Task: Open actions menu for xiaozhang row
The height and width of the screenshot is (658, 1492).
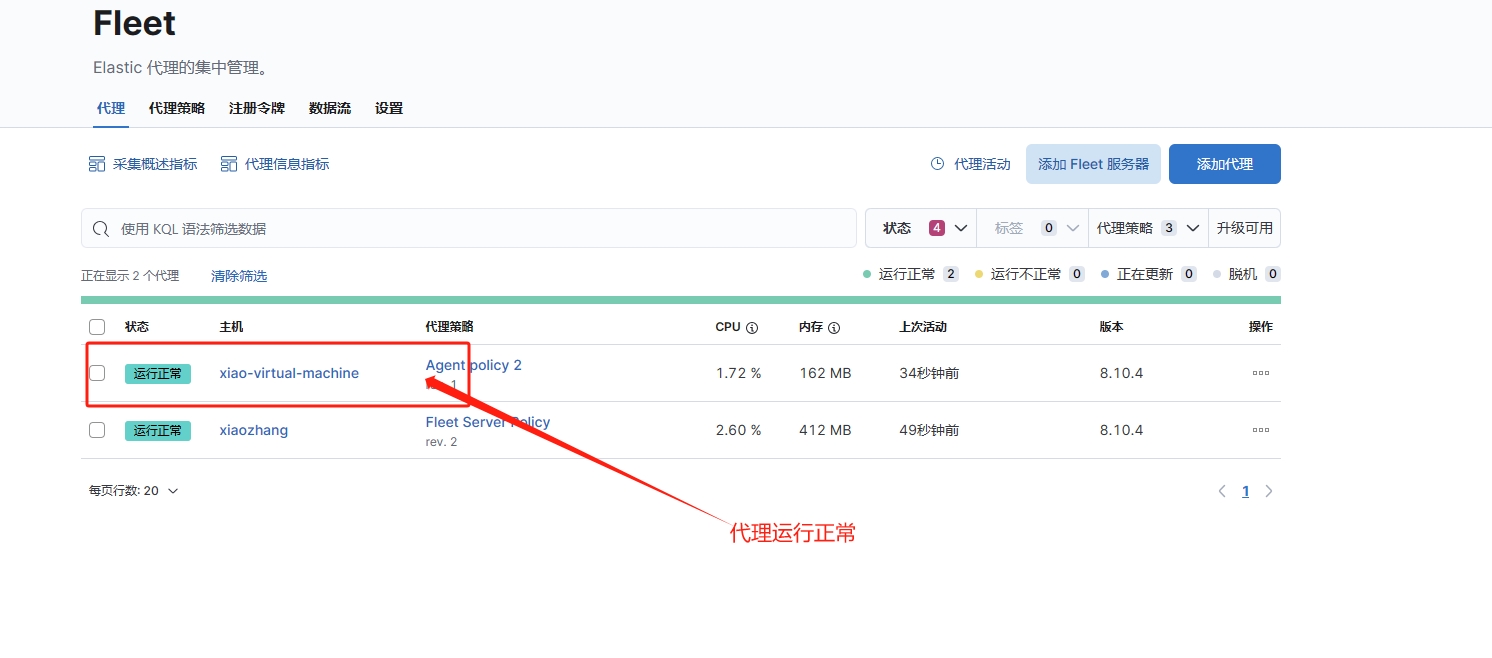Action: click(1261, 430)
